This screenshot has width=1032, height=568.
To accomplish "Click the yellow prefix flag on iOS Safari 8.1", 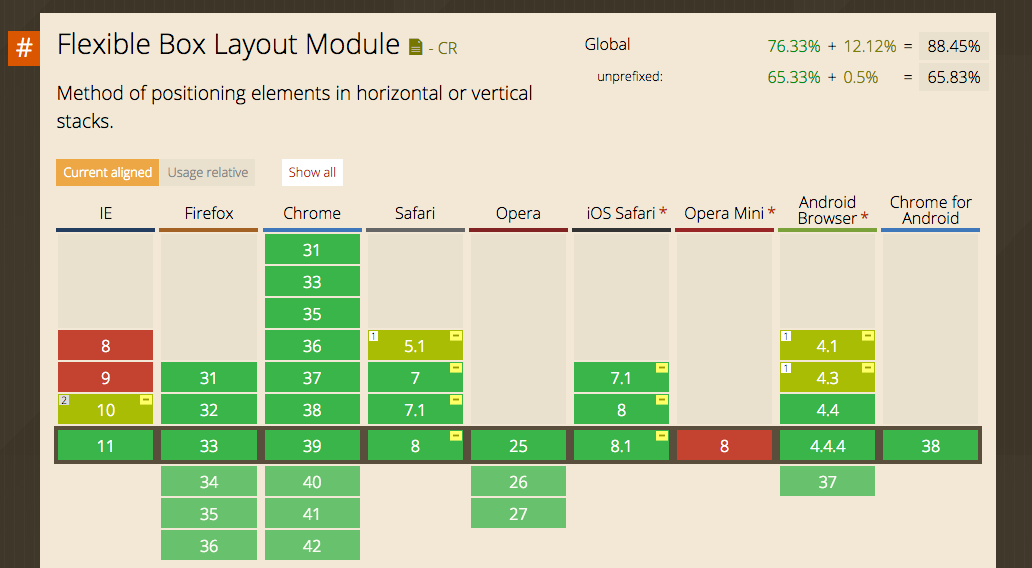I will click(662, 436).
